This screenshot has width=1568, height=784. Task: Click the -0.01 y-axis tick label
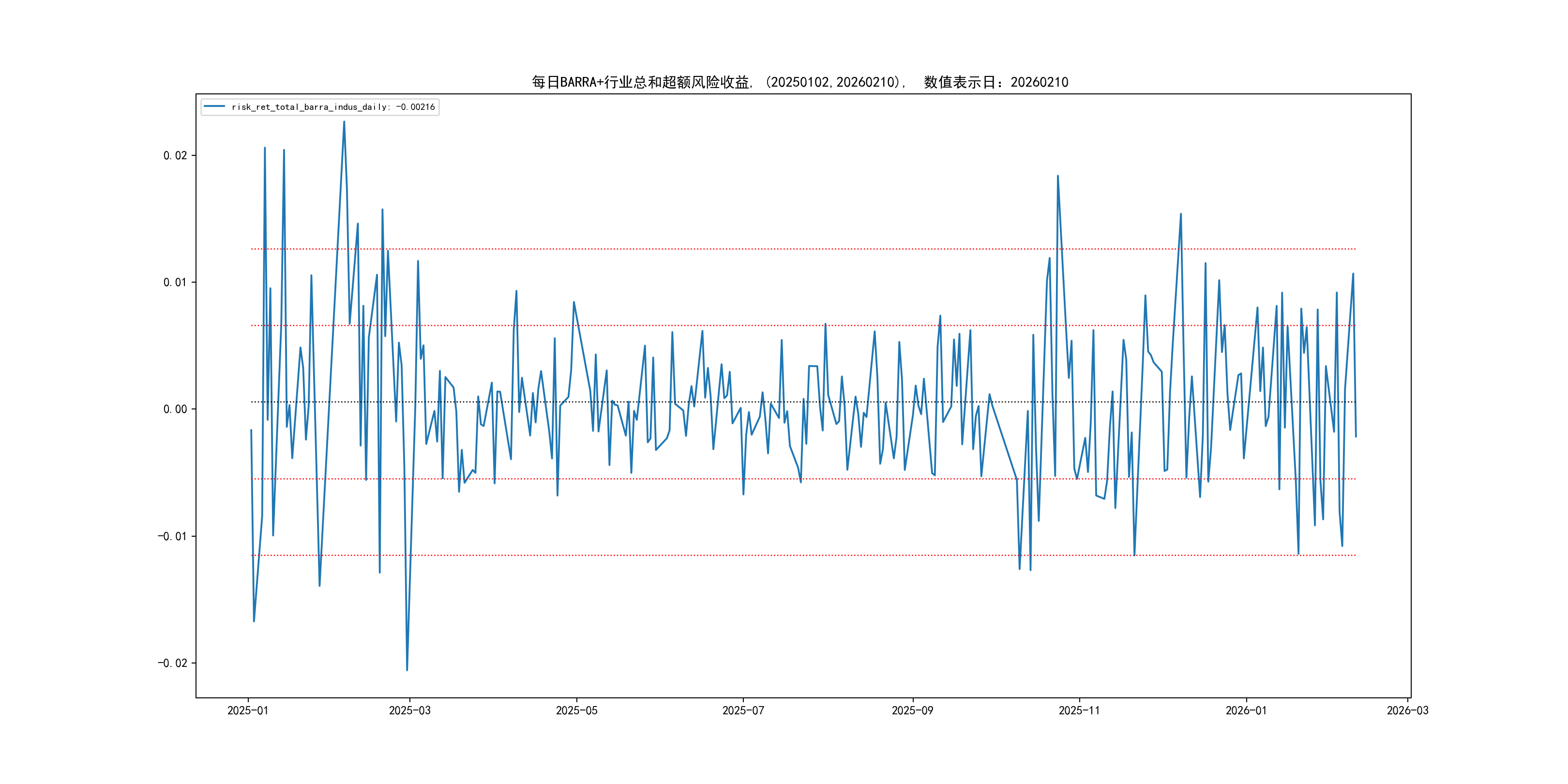[x=172, y=536]
